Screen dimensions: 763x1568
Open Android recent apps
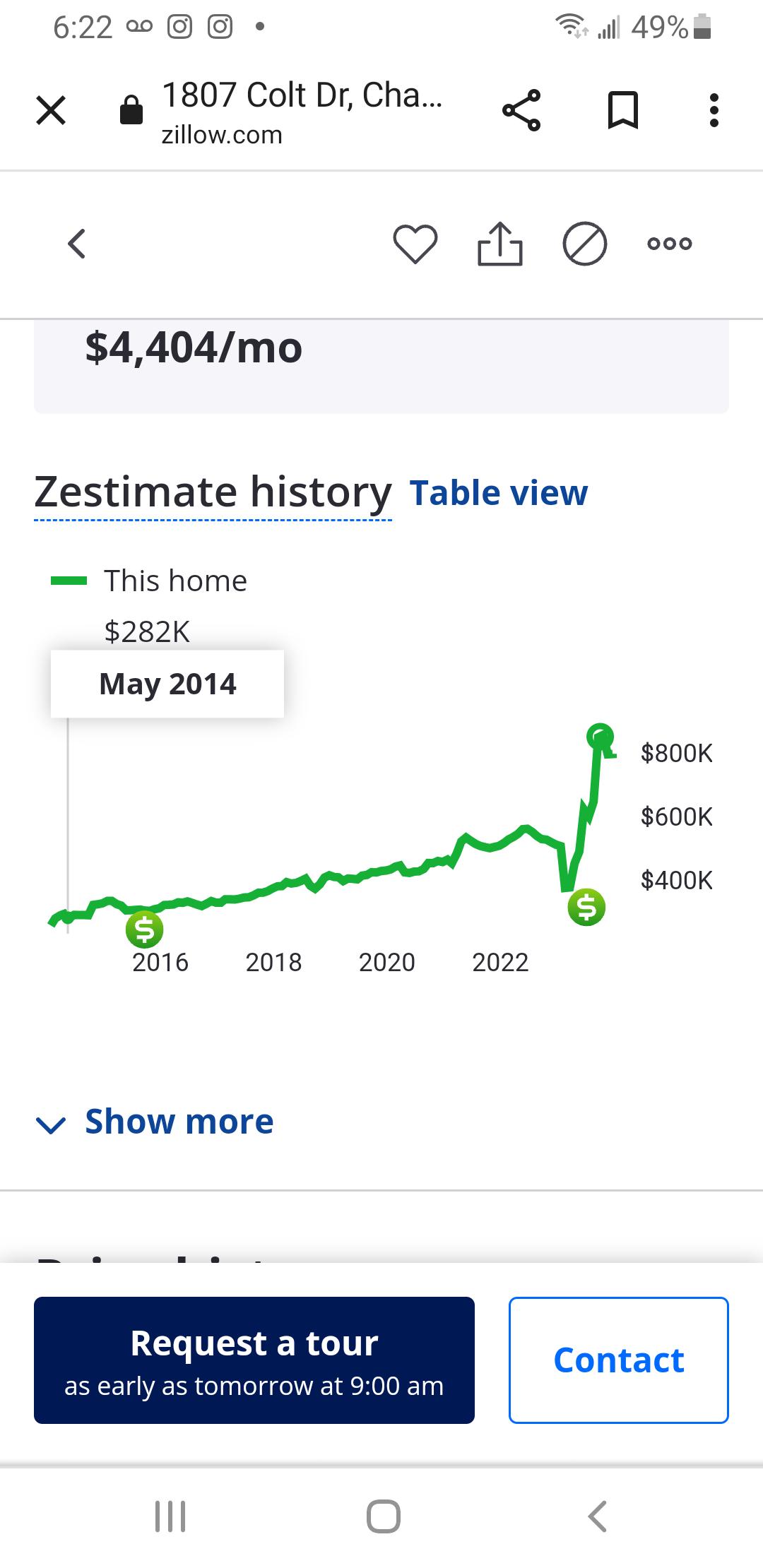tap(170, 1516)
